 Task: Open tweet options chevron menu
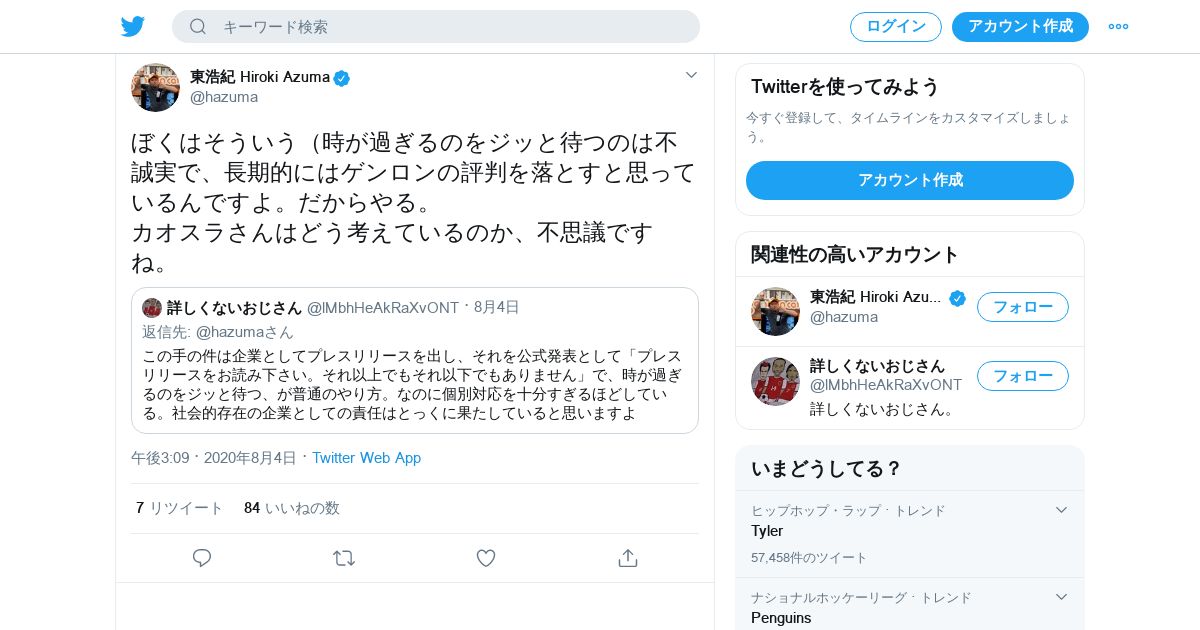(691, 75)
